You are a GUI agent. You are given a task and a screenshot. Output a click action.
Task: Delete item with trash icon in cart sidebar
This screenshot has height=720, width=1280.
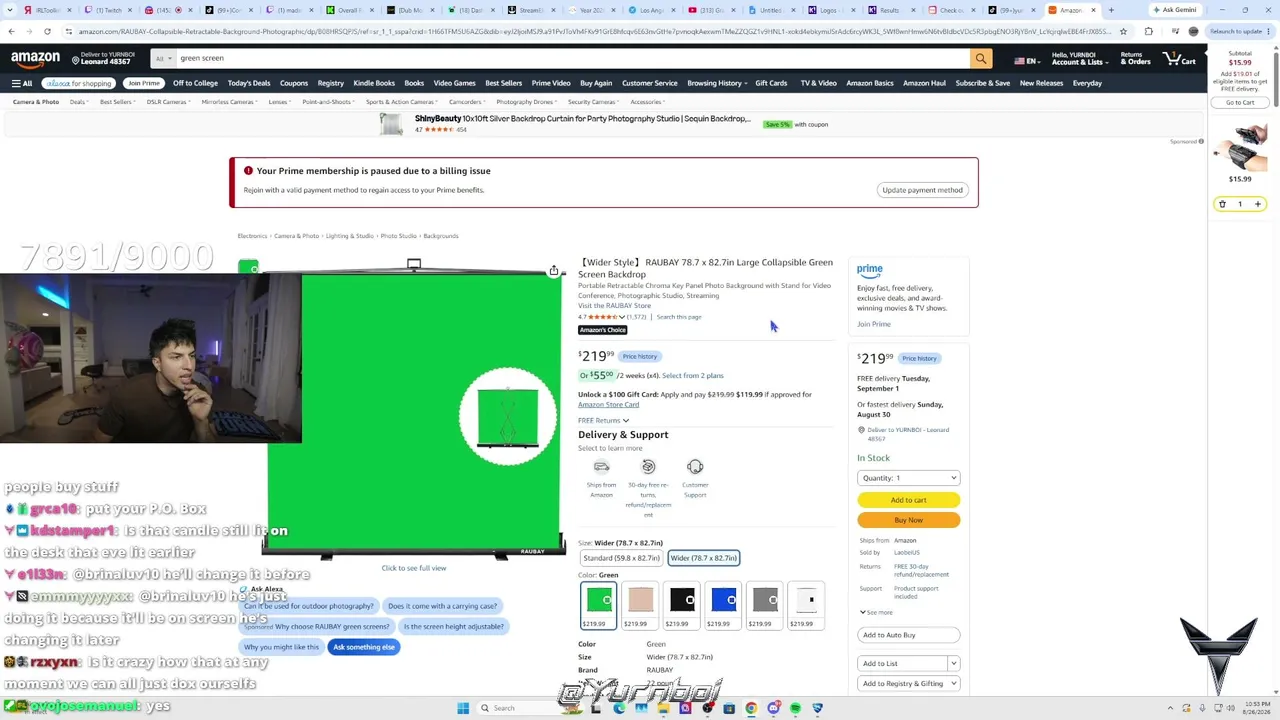[x=1222, y=204]
